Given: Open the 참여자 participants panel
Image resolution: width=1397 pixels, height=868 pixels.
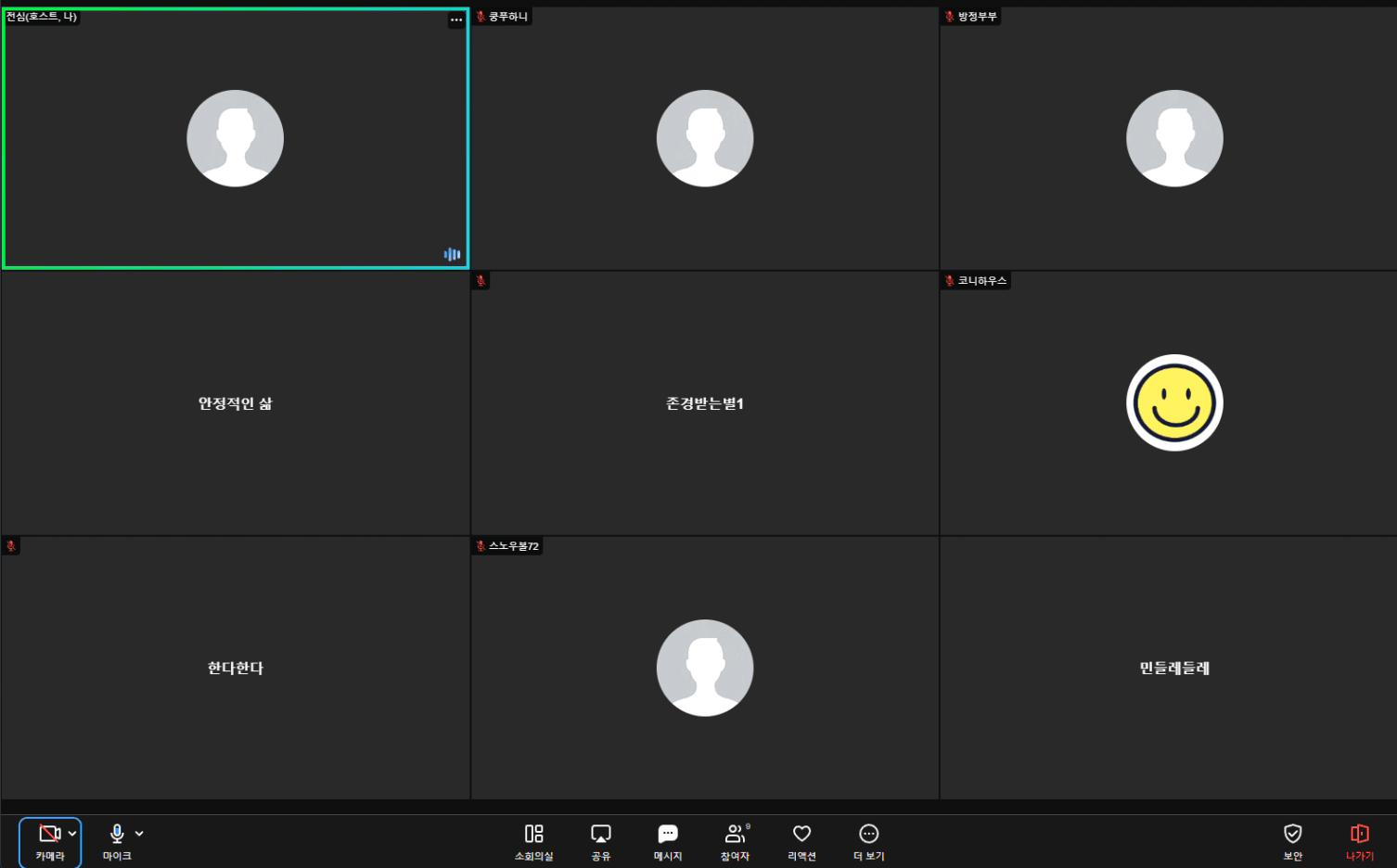Looking at the screenshot, I should point(735,834).
